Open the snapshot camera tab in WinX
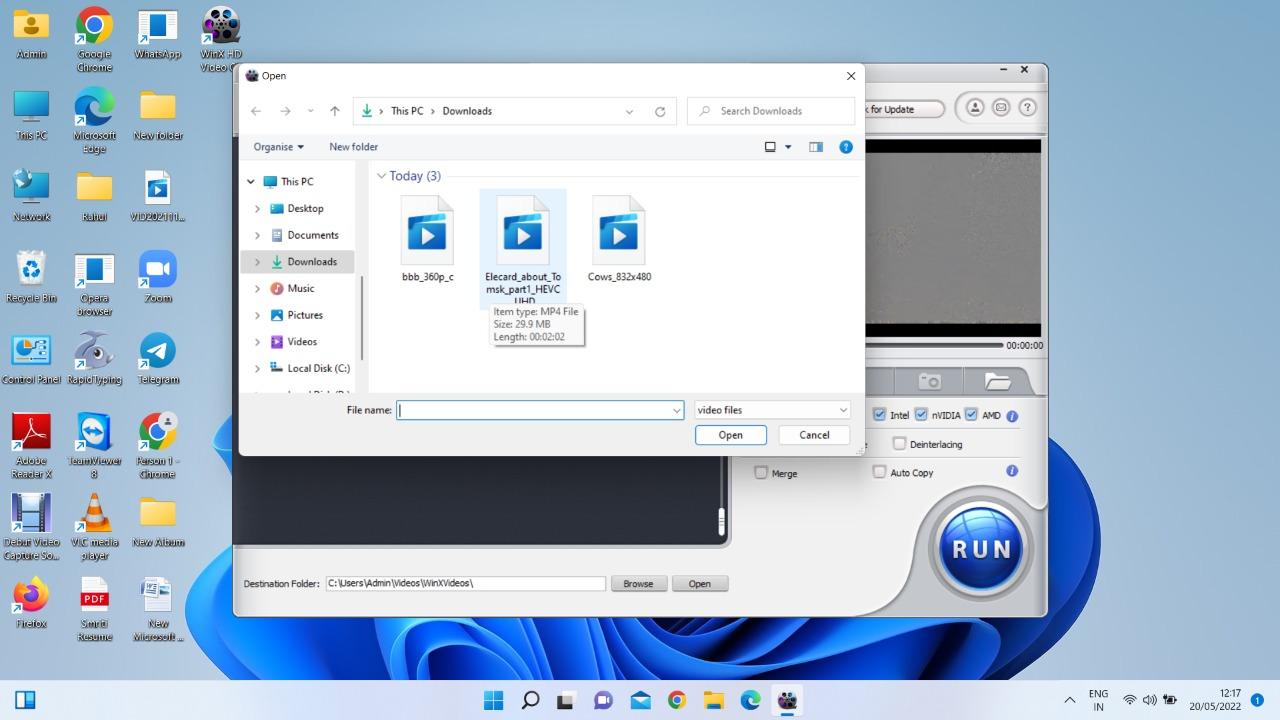Image resolution: width=1280 pixels, height=720 pixels. (x=930, y=381)
